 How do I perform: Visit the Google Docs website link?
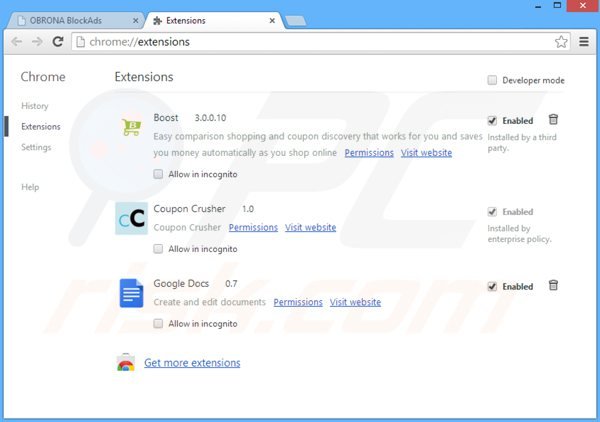[355, 302]
